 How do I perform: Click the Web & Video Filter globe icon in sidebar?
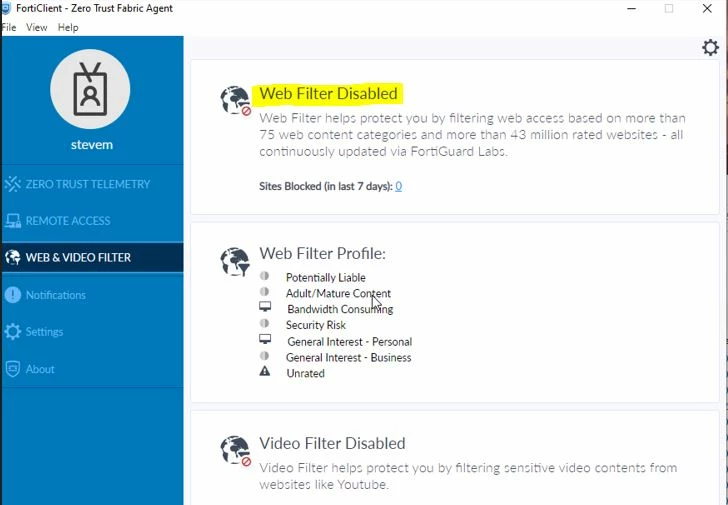[13, 258]
